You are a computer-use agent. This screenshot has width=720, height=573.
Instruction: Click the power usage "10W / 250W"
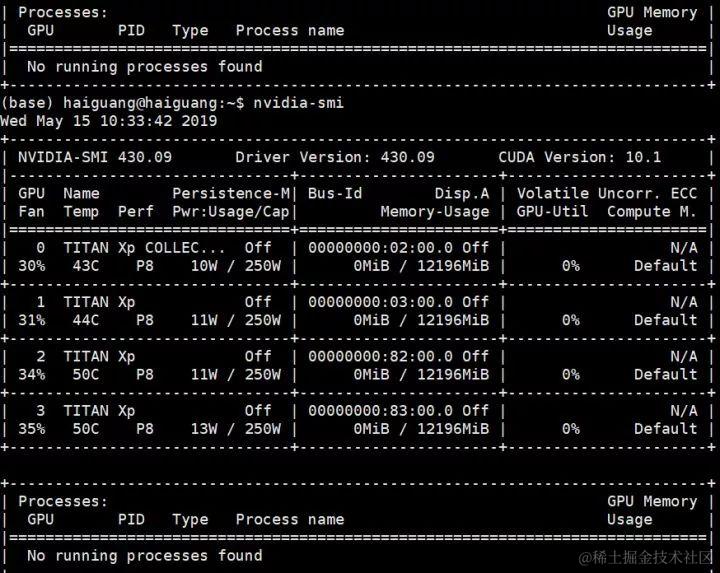[236, 266]
